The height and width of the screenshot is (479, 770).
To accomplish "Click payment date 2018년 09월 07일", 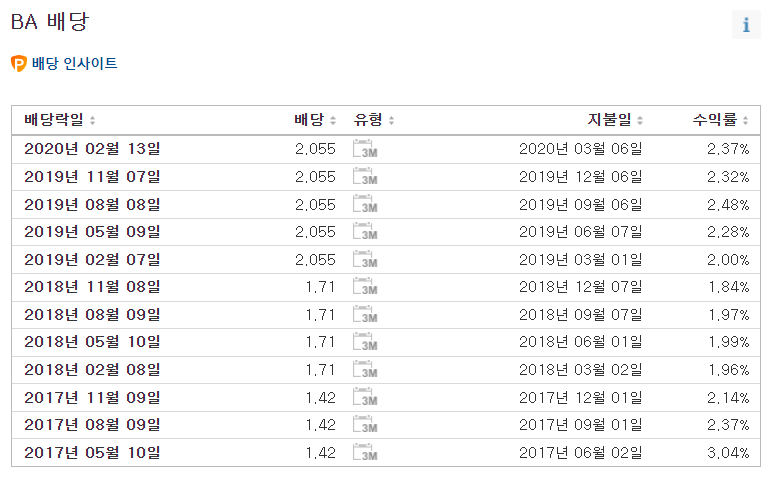I will point(580,314).
